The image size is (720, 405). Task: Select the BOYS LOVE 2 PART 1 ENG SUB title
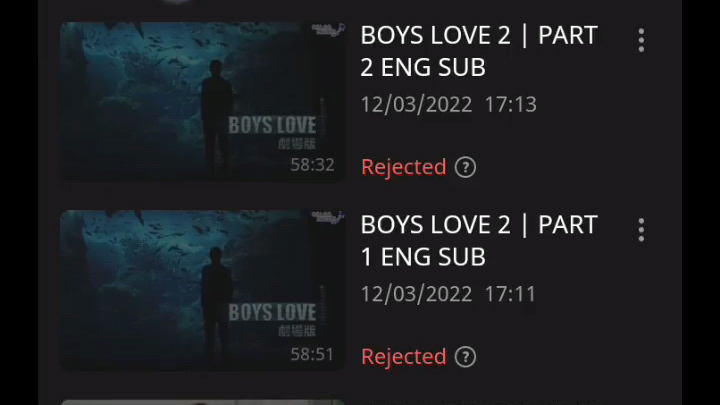click(x=479, y=241)
